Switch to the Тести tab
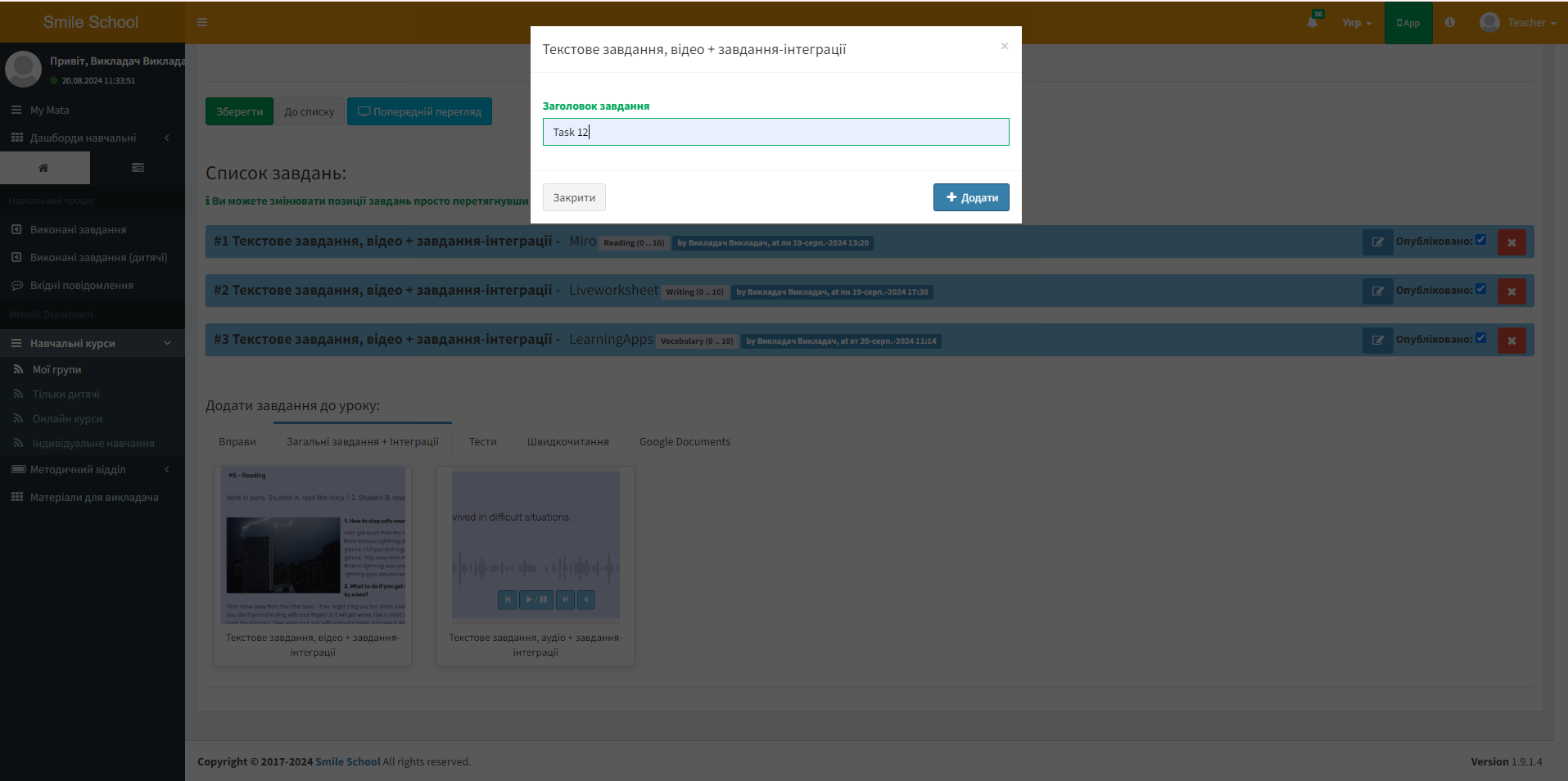 482,442
